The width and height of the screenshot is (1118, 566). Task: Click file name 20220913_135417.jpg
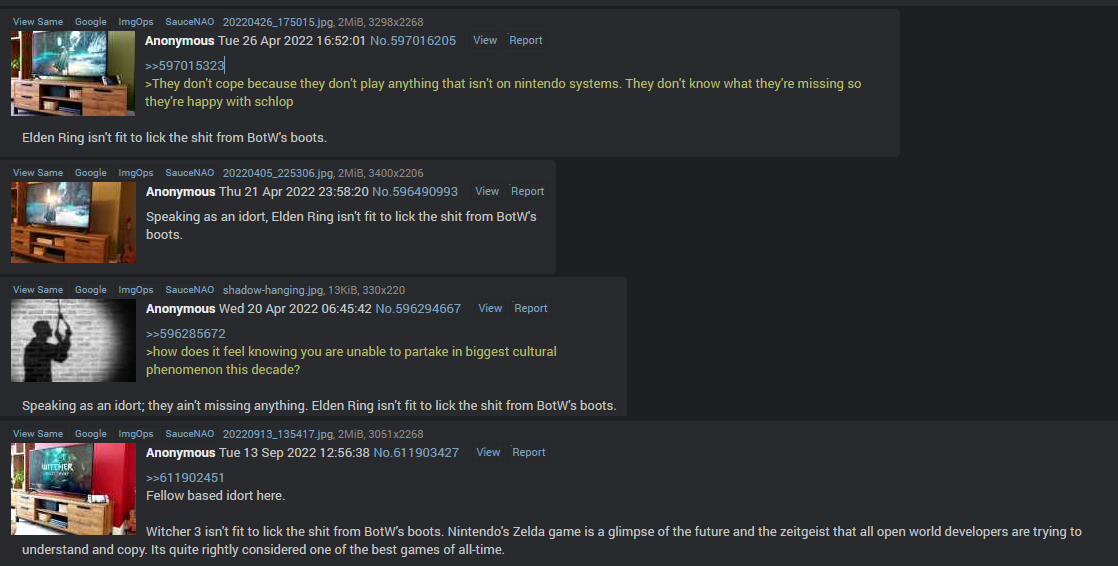(277, 434)
